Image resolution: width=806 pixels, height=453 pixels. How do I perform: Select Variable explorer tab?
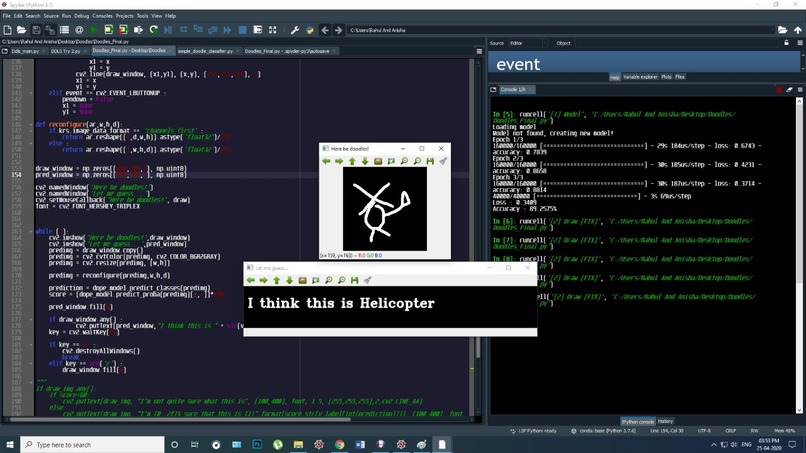pos(640,77)
